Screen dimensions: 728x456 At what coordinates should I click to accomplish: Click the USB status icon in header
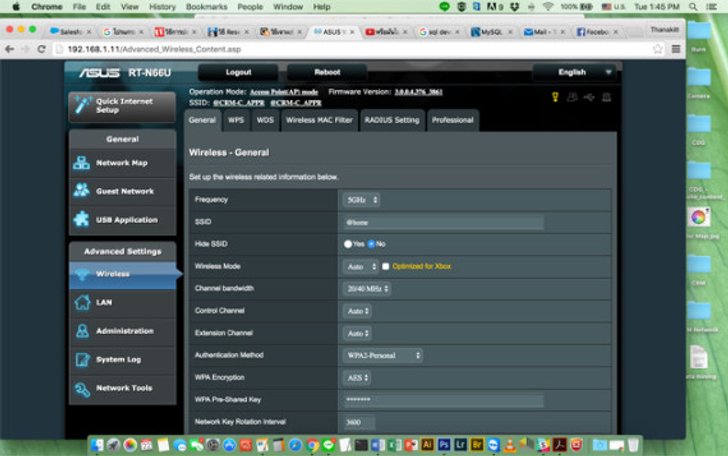[589, 97]
